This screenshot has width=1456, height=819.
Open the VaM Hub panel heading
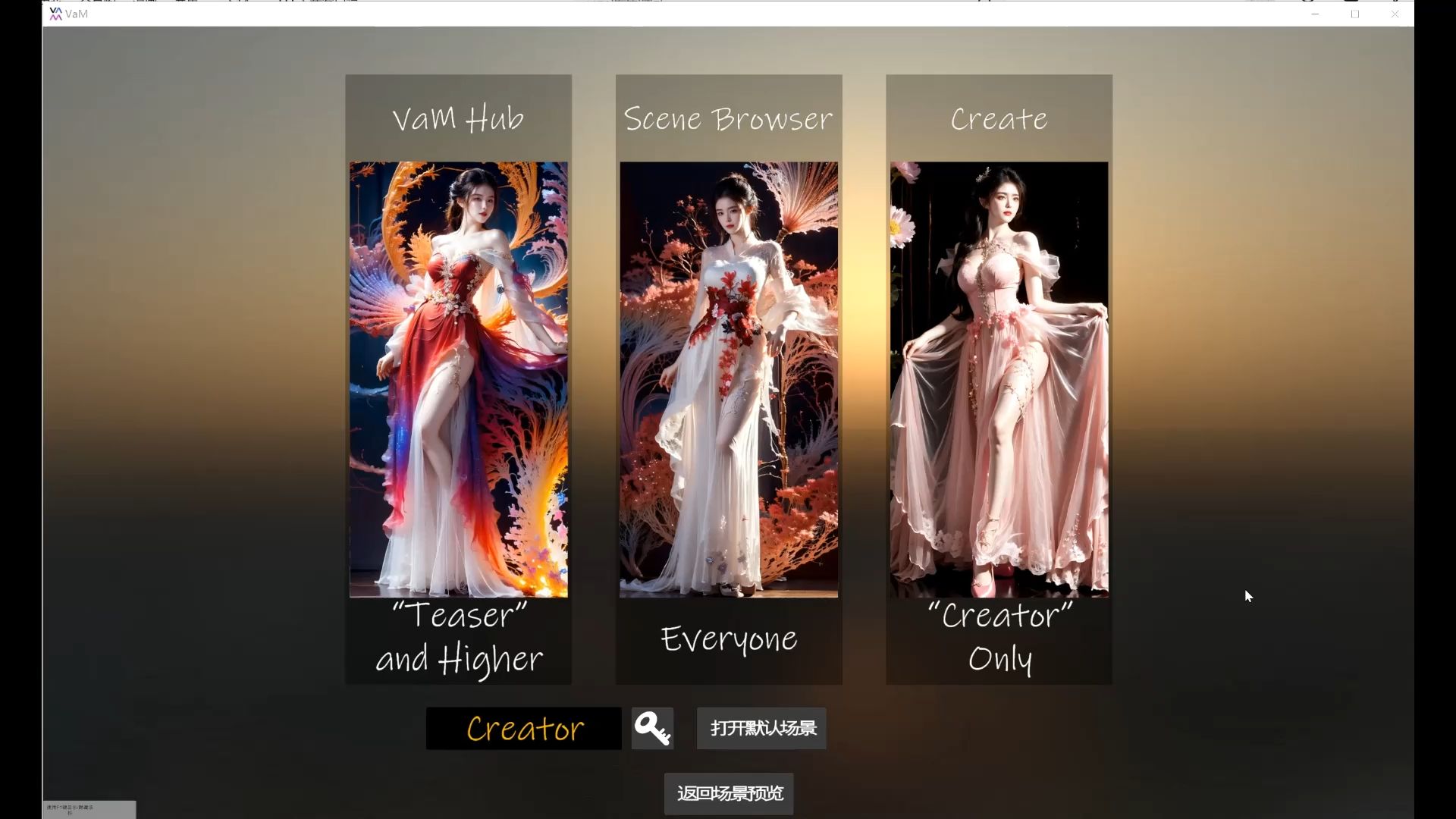click(458, 118)
